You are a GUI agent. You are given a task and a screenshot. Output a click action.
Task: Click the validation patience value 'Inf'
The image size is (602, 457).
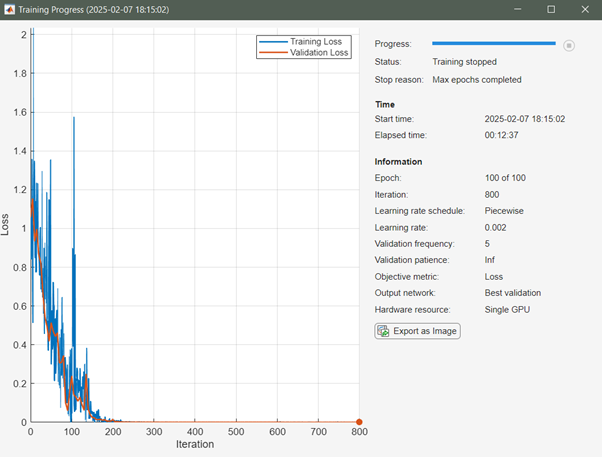[x=490, y=260]
